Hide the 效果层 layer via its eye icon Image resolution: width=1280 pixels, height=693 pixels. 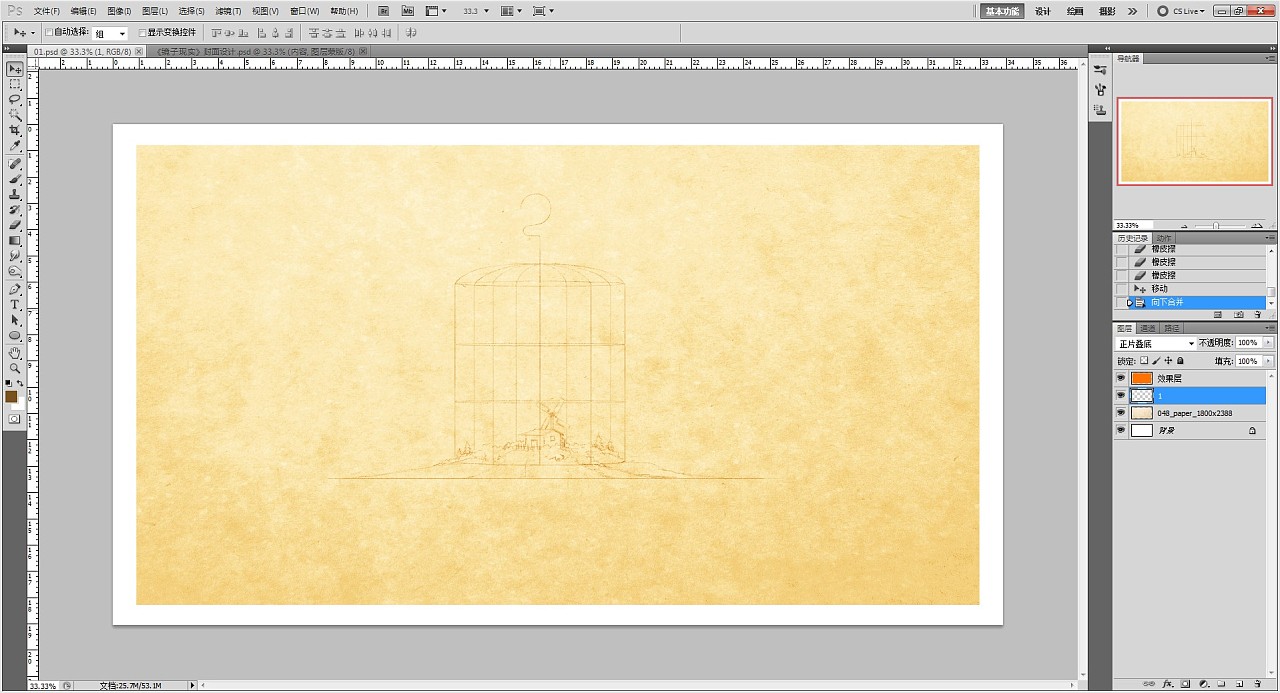(1121, 378)
